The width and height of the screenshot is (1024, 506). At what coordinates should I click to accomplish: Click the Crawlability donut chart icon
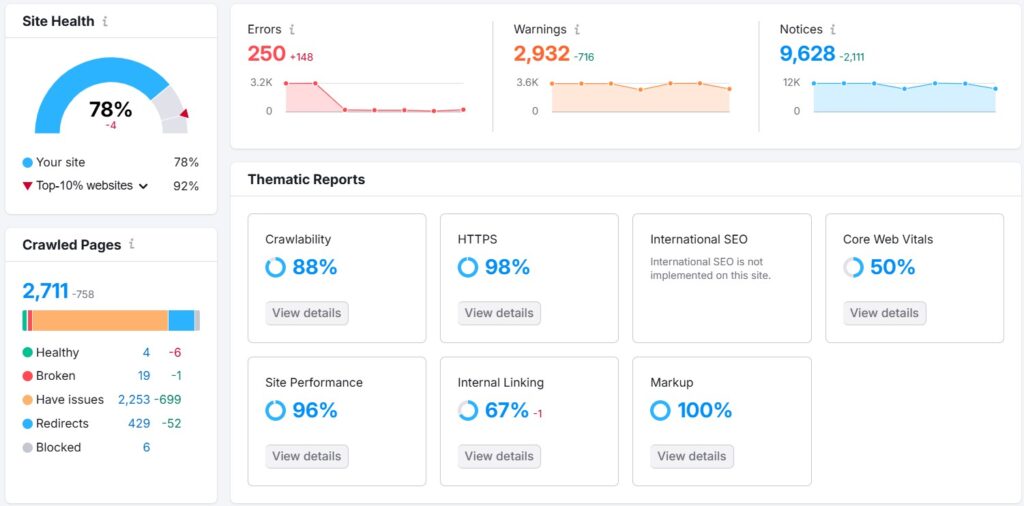pyautogui.click(x=276, y=267)
